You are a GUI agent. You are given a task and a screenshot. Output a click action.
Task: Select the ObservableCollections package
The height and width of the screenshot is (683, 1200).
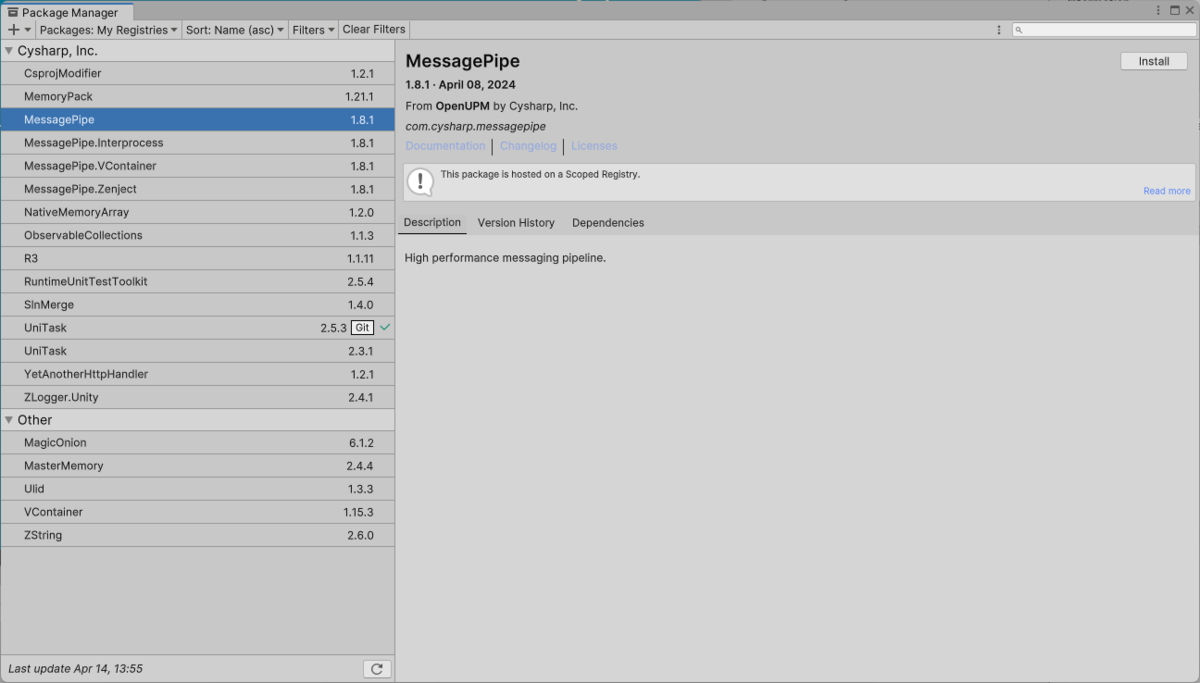(197, 235)
